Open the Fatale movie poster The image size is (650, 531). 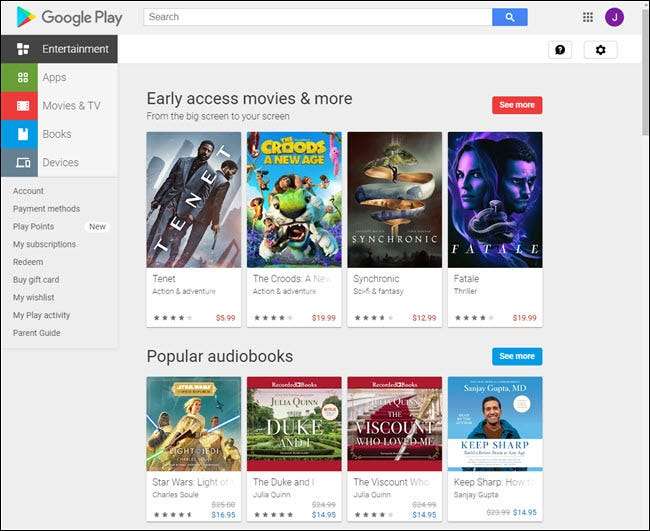[x=495, y=200]
